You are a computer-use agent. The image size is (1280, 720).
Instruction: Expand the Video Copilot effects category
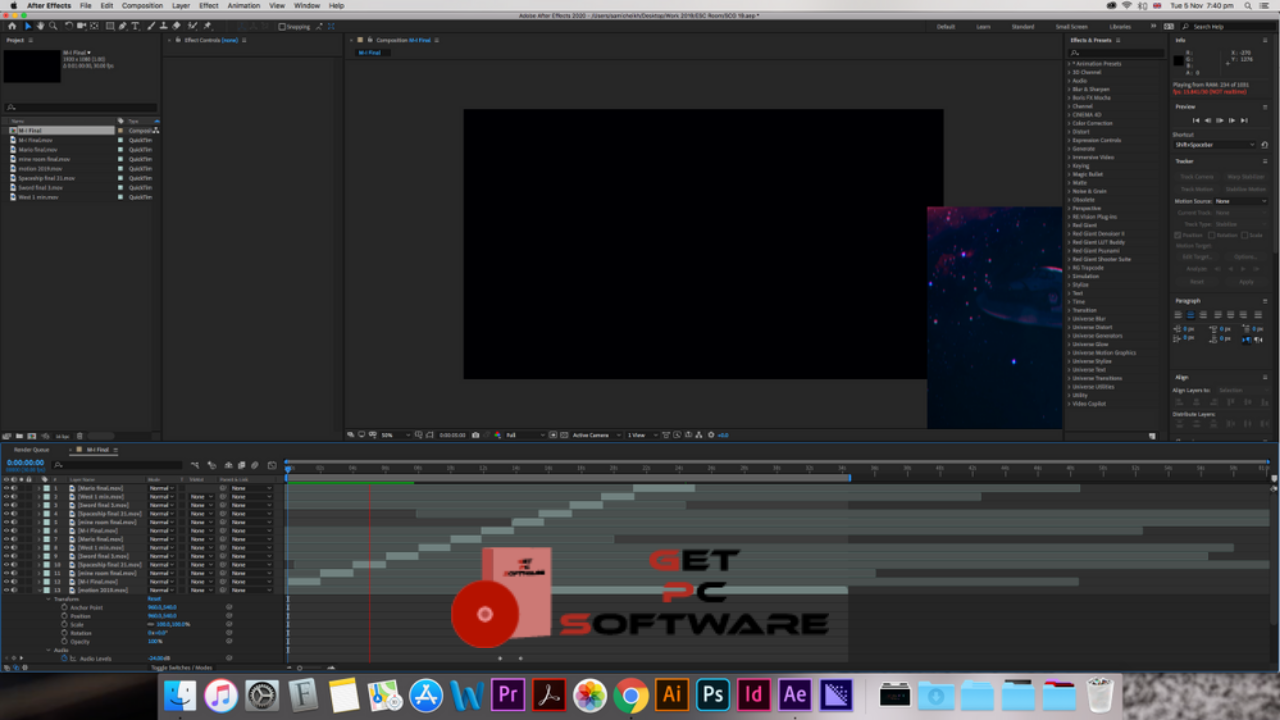coord(1069,403)
